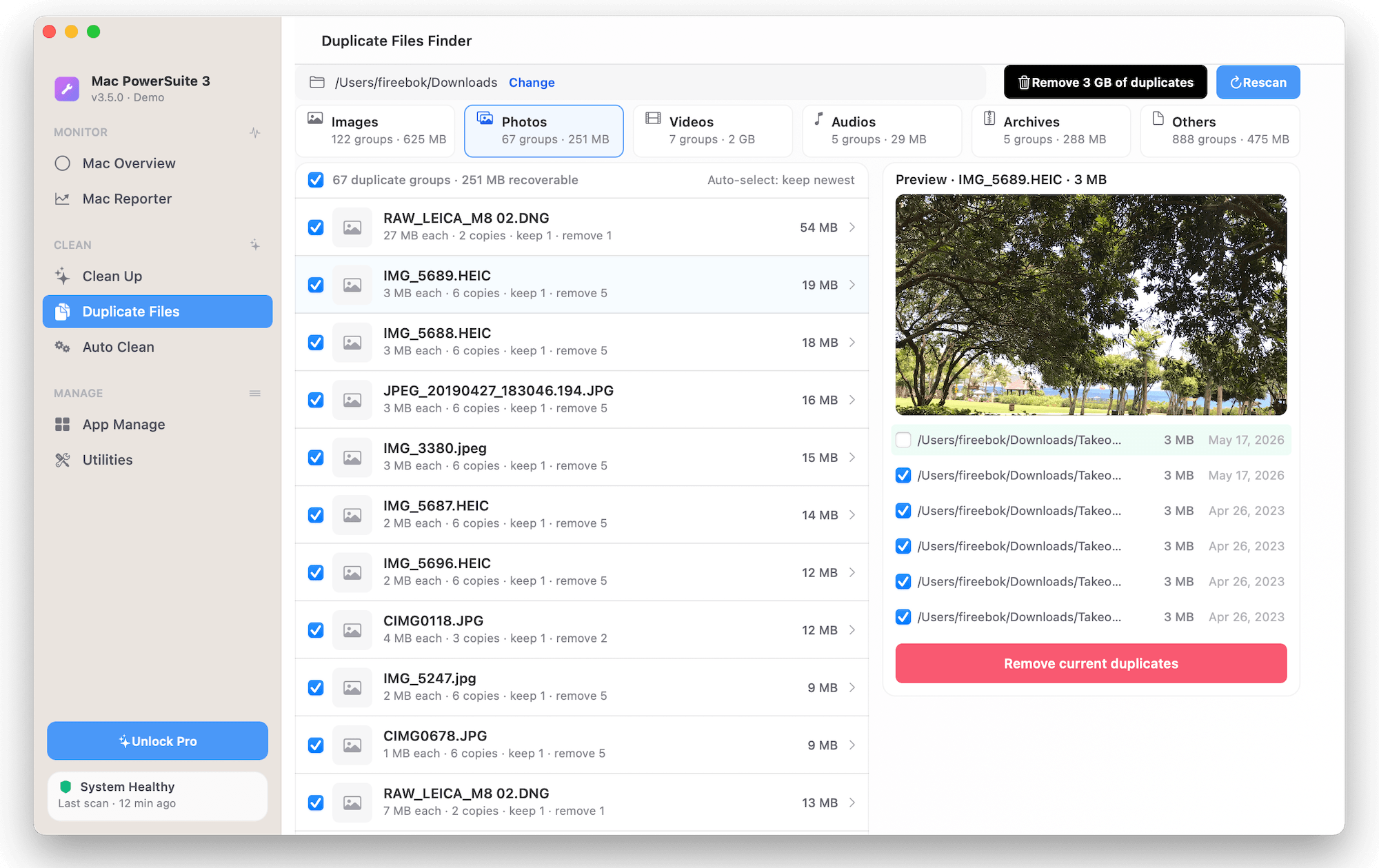Click image file icon for IMG_3380.jpeg
1379x868 pixels.
[352, 458]
